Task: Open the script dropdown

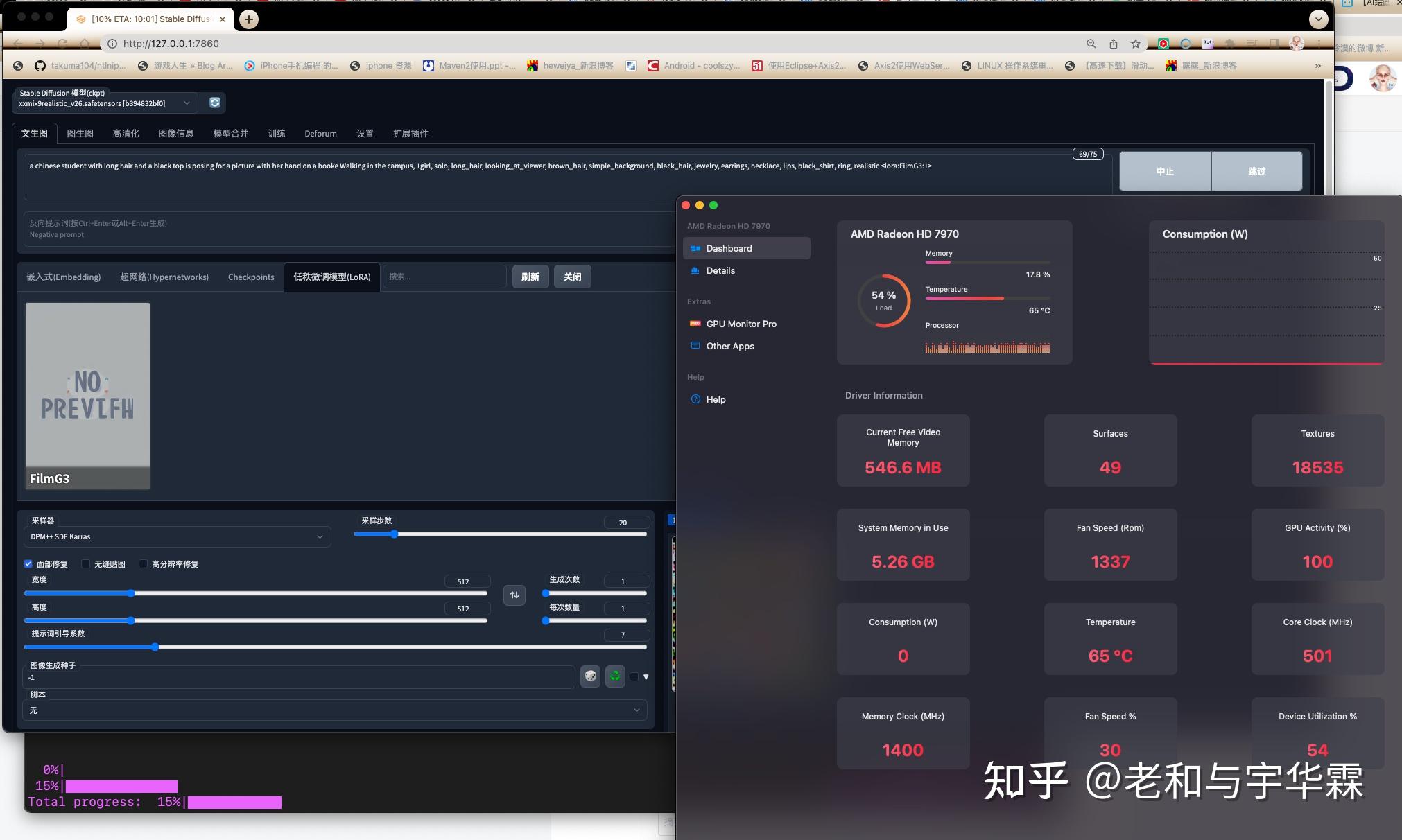Action: [335, 710]
